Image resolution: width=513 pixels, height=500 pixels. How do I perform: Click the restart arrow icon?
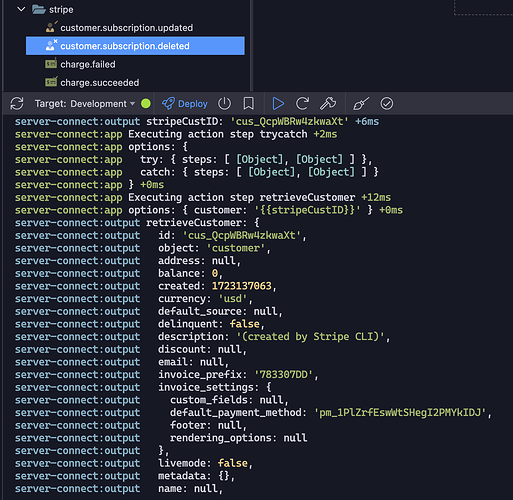click(x=303, y=104)
